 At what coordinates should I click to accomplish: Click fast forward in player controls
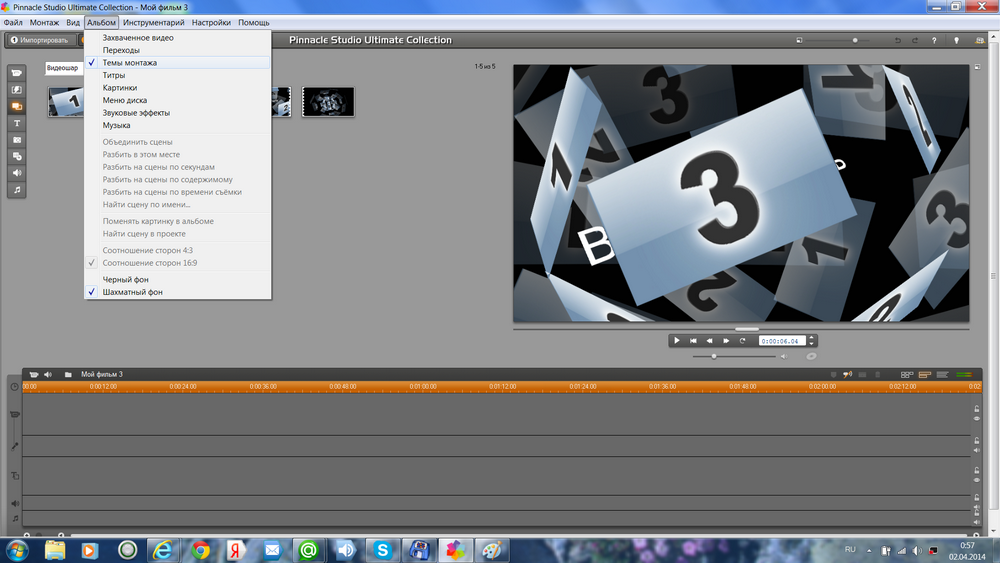[x=726, y=340]
